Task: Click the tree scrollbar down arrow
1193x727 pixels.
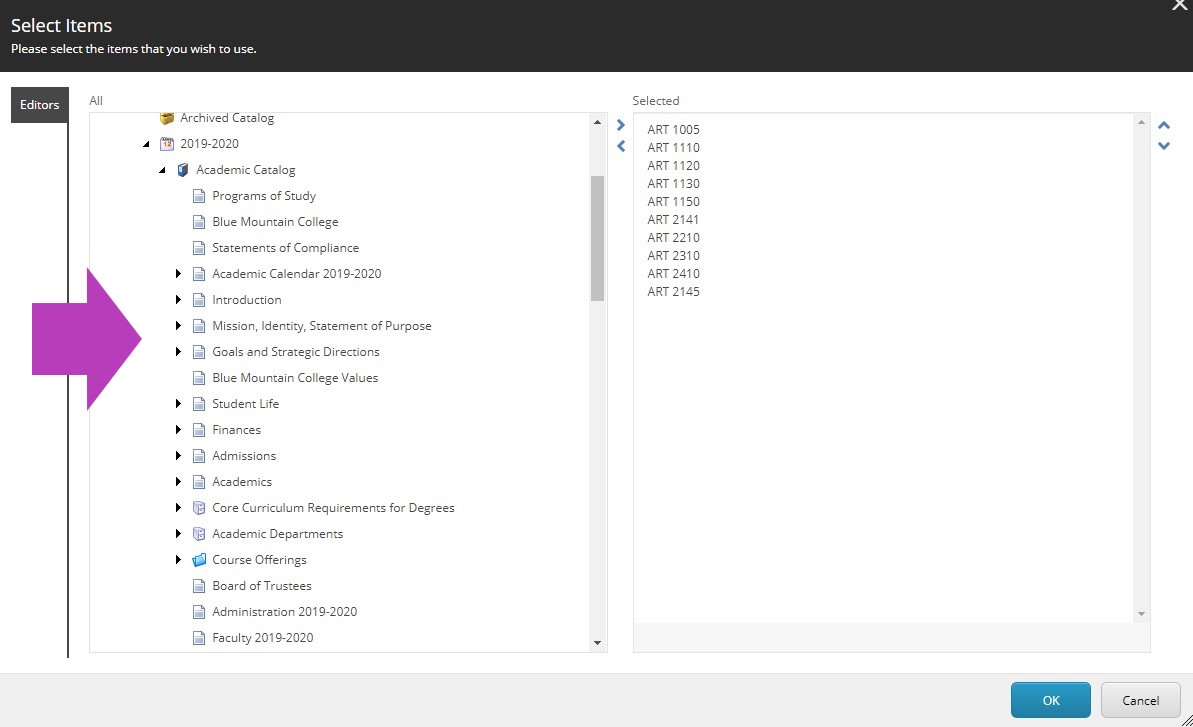Action: [597, 643]
